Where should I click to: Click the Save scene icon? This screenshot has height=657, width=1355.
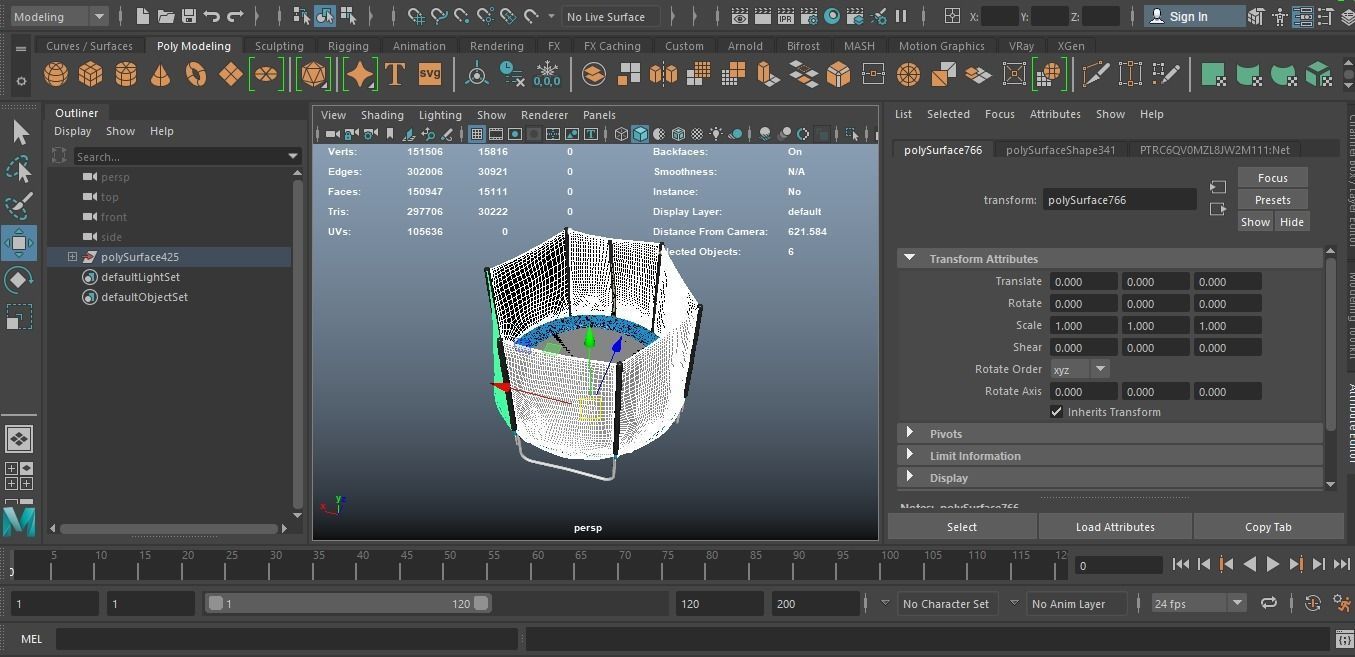pyautogui.click(x=188, y=16)
